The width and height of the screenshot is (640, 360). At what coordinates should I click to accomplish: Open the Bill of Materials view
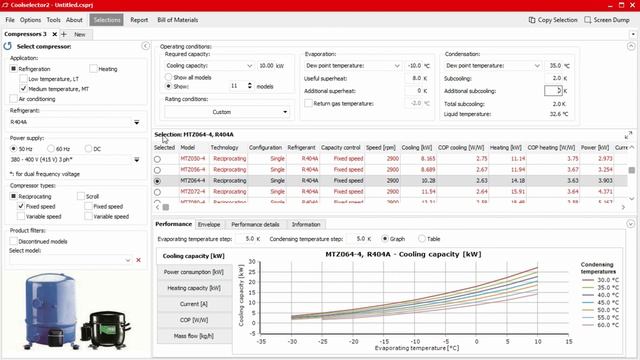[x=178, y=20]
